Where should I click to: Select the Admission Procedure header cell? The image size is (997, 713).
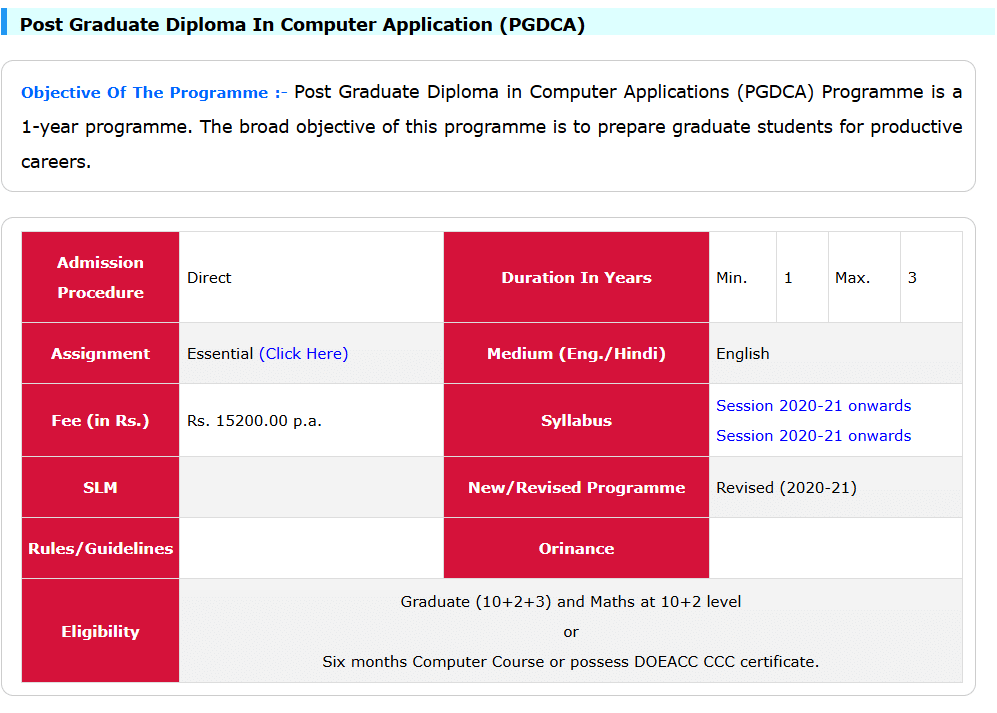click(x=100, y=278)
